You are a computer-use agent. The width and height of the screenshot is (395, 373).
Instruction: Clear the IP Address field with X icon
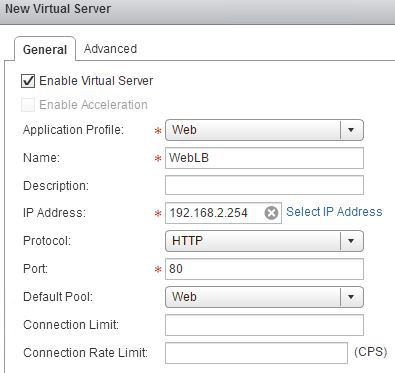pyautogui.click(x=271, y=213)
